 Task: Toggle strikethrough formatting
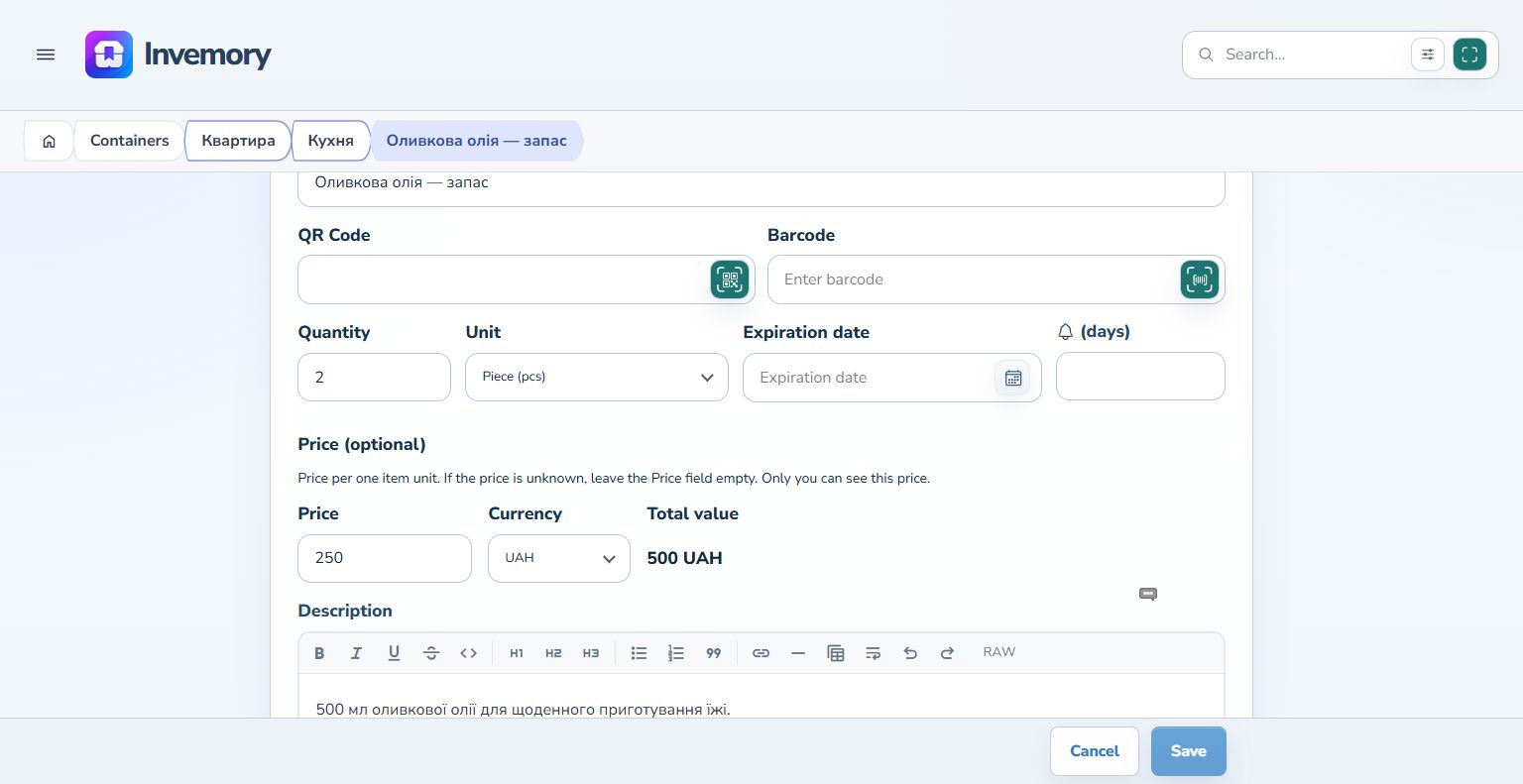[x=431, y=653]
